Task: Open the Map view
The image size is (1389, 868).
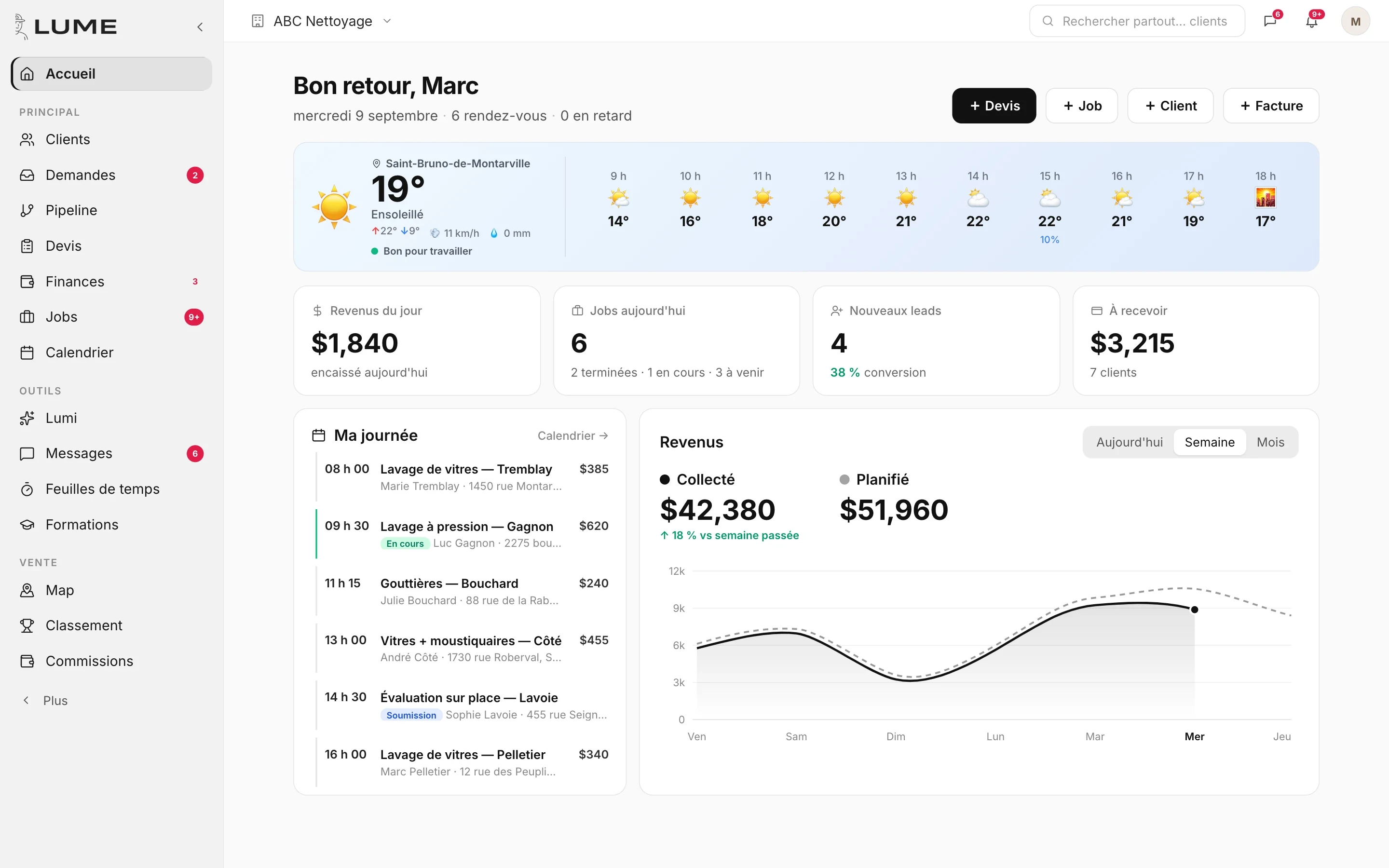Action: (111, 590)
